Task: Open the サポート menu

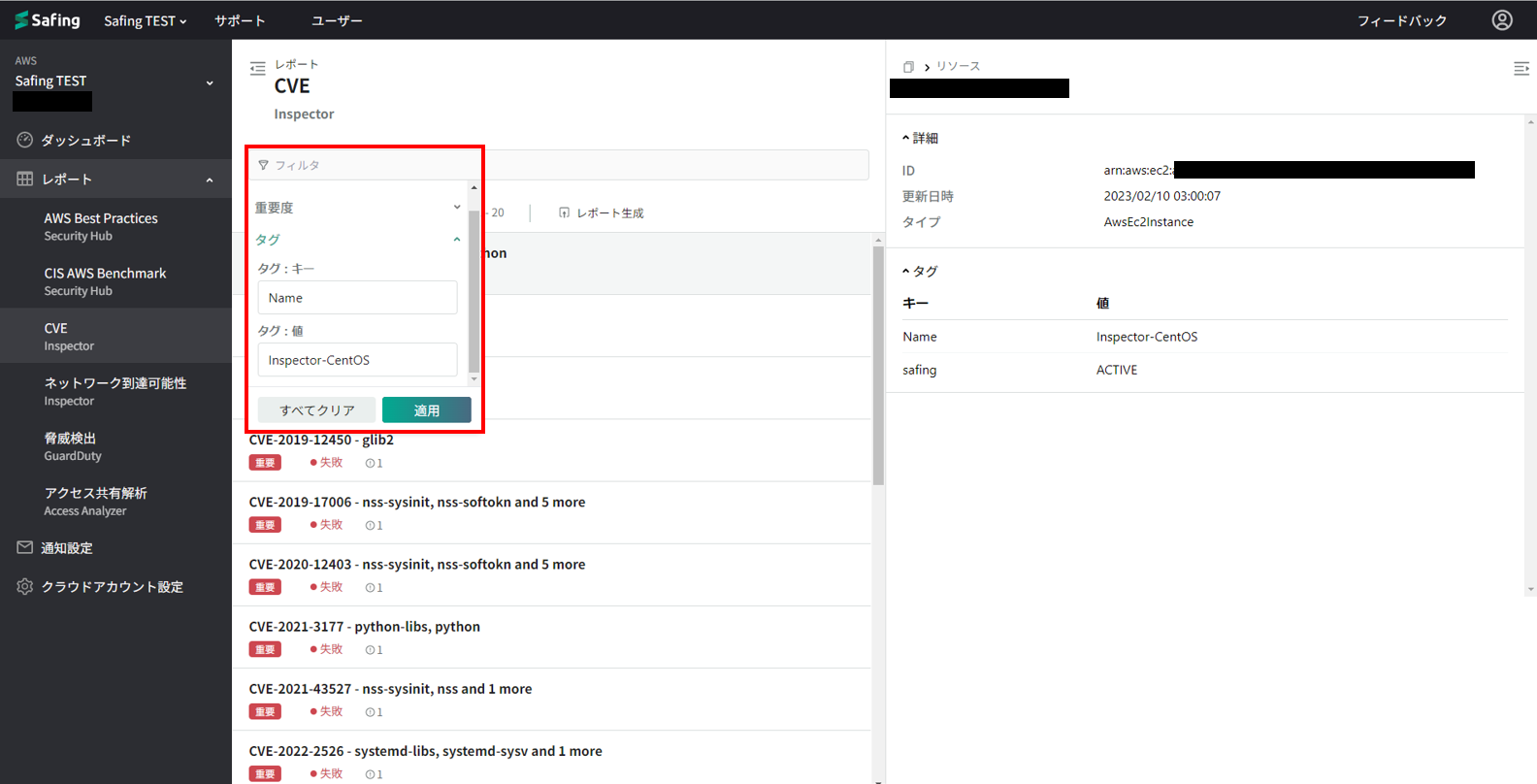Action: point(240,20)
